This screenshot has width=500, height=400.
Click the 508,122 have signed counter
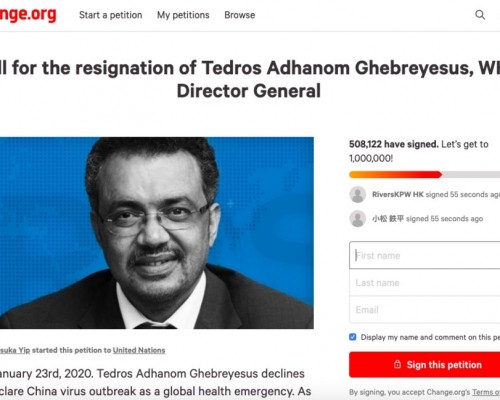click(x=394, y=144)
